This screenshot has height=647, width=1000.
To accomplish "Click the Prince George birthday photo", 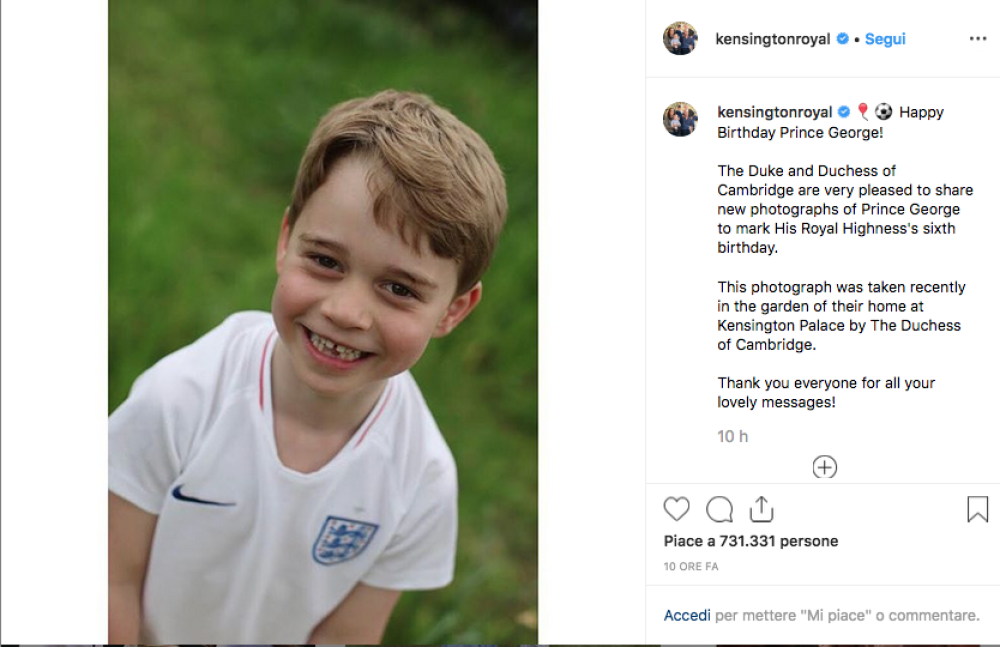I will [323, 322].
